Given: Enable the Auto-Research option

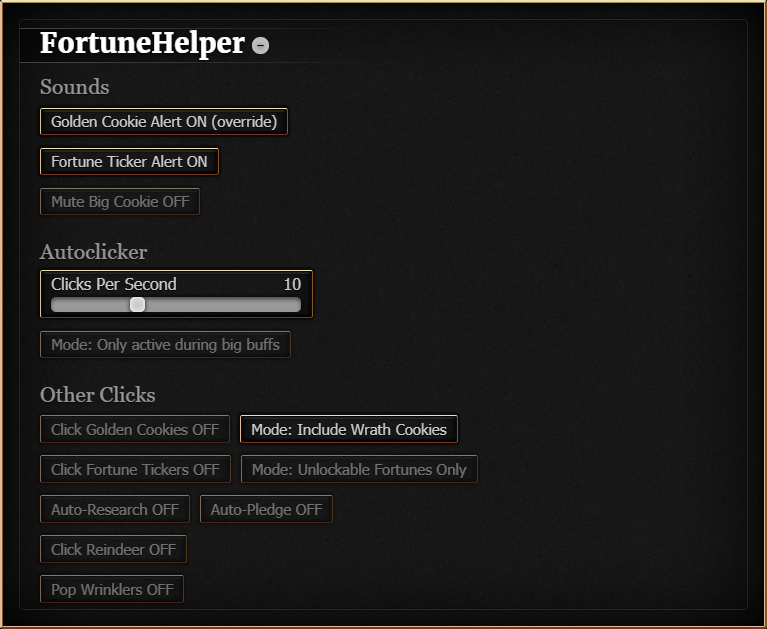Looking at the screenshot, I should coord(115,509).
